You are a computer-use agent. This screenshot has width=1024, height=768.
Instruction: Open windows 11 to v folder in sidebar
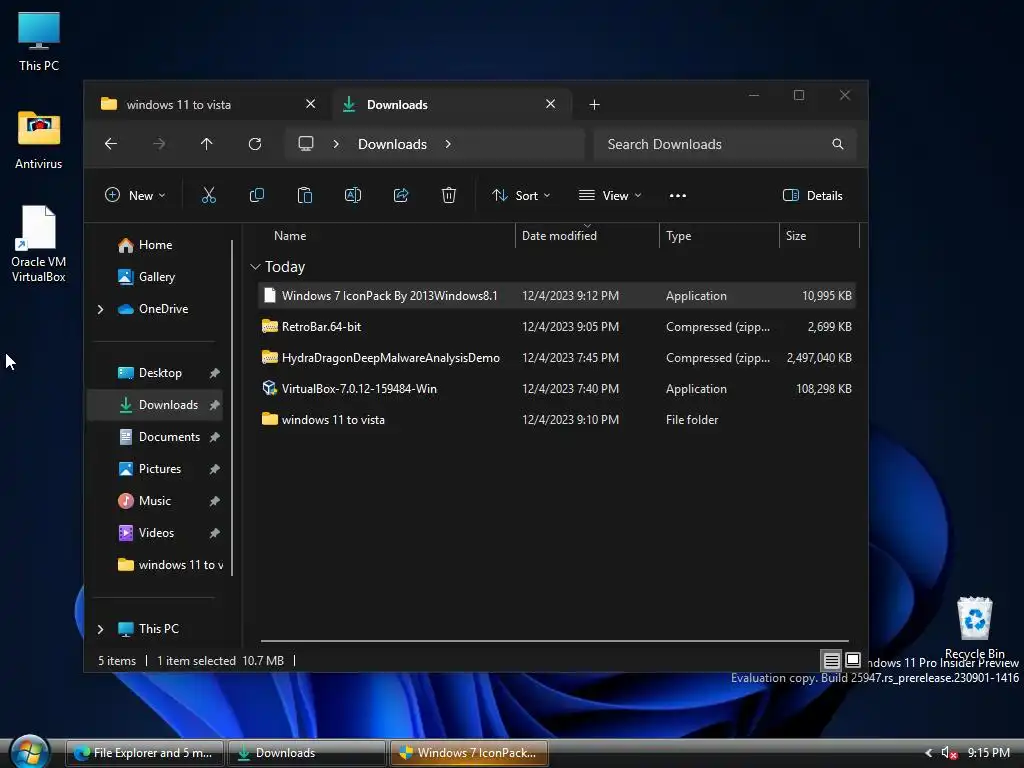pos(170,565)
